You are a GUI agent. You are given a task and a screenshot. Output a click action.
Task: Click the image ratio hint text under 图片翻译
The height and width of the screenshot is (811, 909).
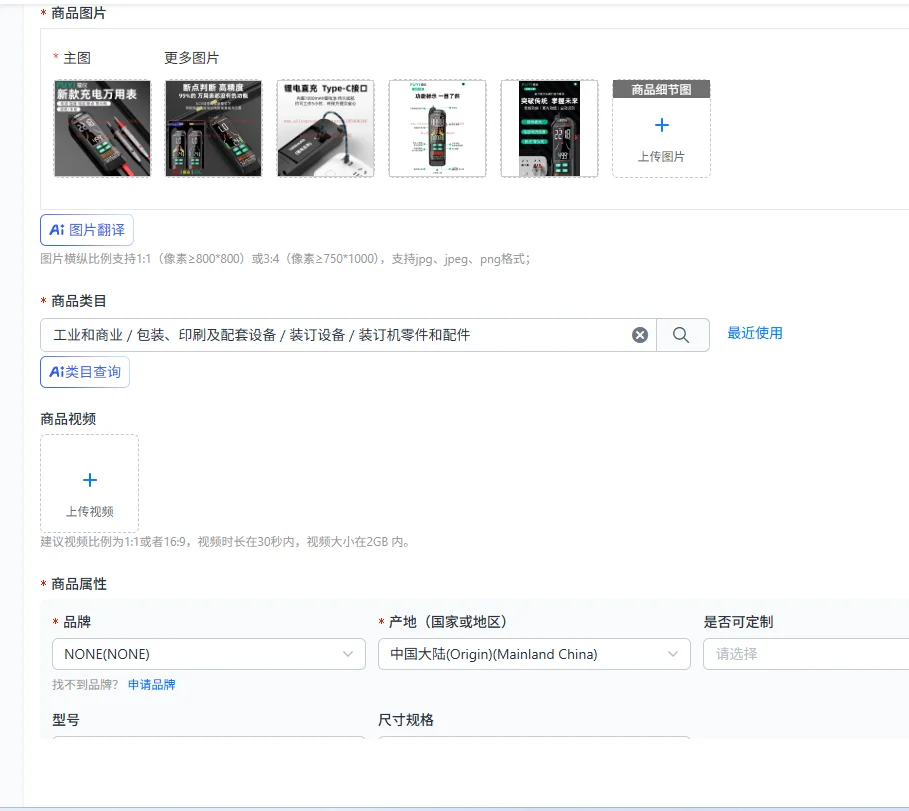tap(285, 259)
